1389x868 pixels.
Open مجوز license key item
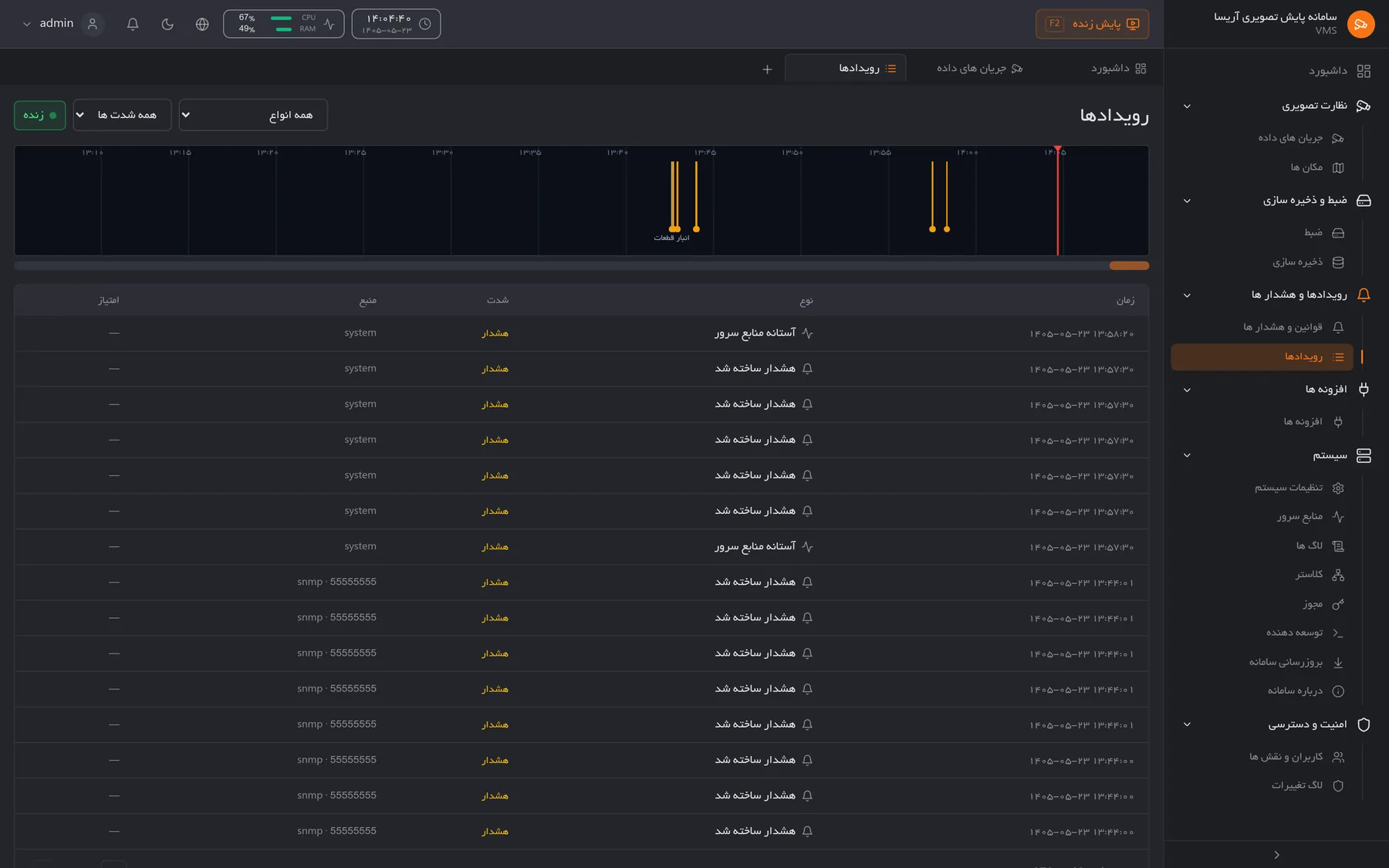pyautogui.click(x=1323, y=604)
